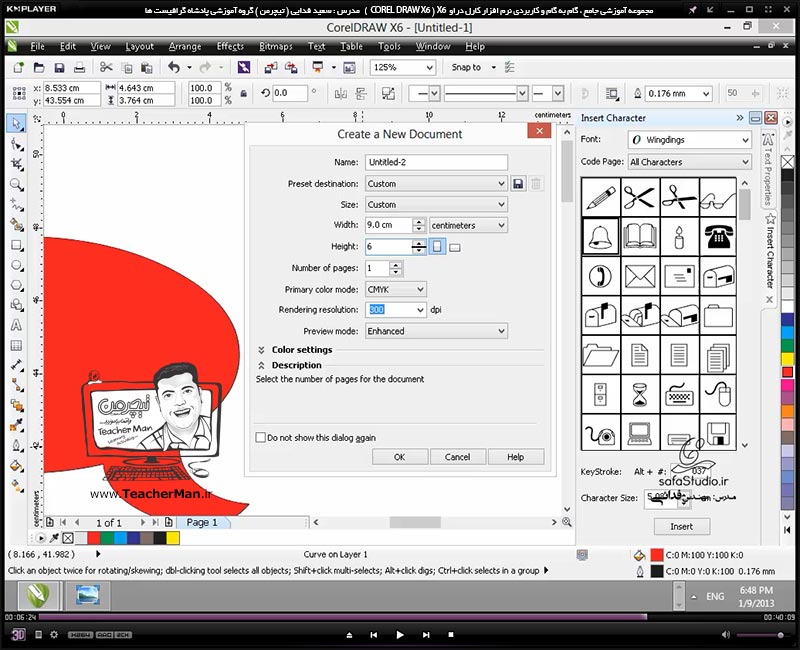800x650 pixels.
Task: Open the File menu
Action: pos(37,46)
